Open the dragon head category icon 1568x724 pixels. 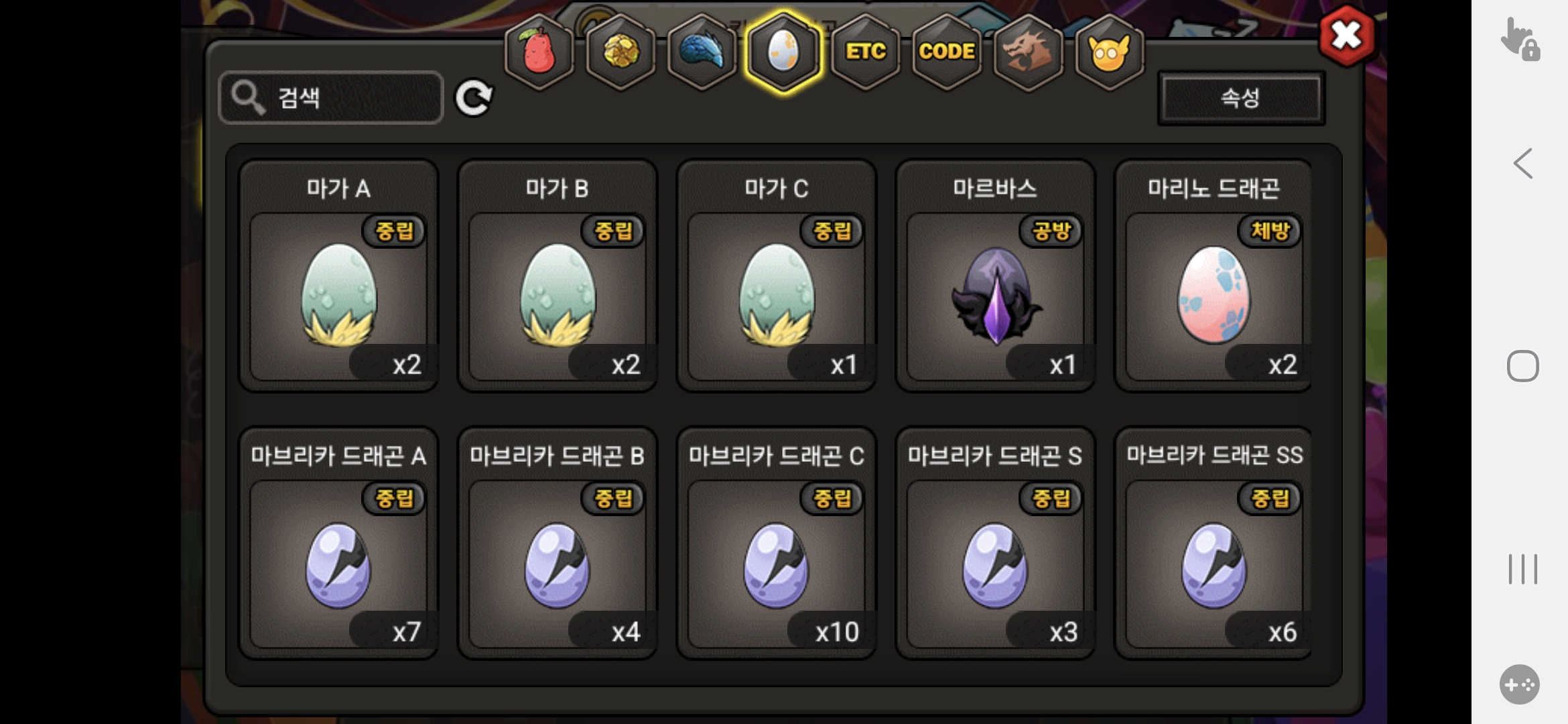tap(1028, 52)
